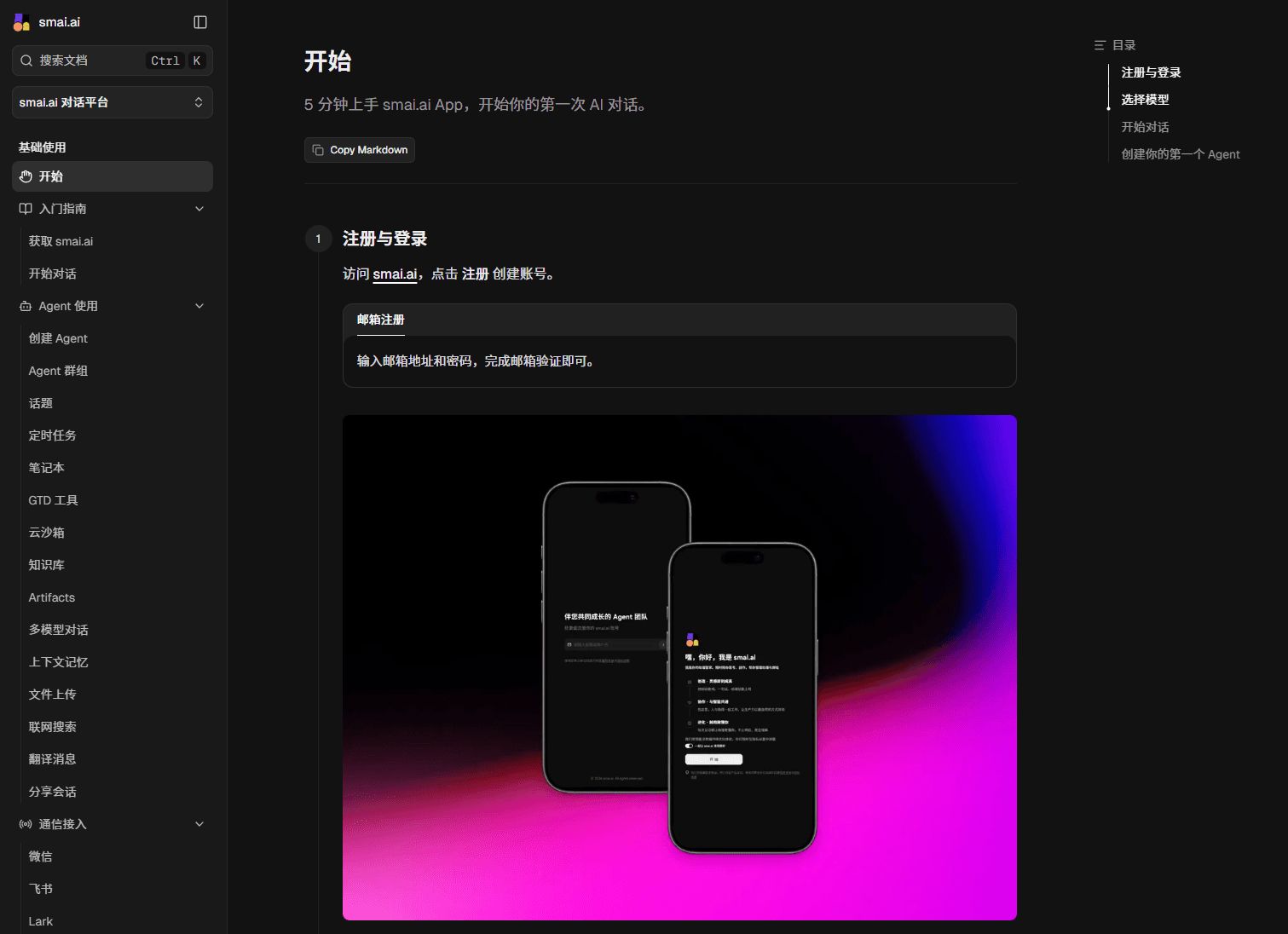Collapse the 入门指南 section chevron
1288x934 pixels.
click(199, 209)
